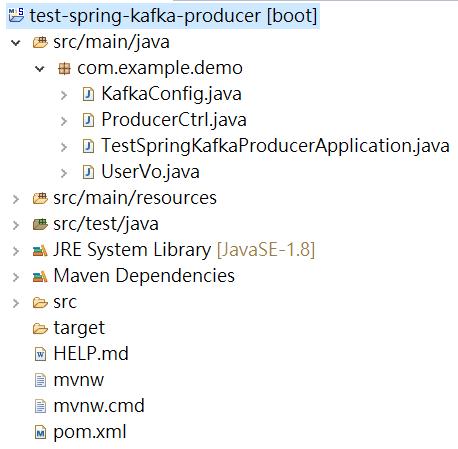
Task: Expand the ProducerCtrl.java class outline
Action: [64, 121]
